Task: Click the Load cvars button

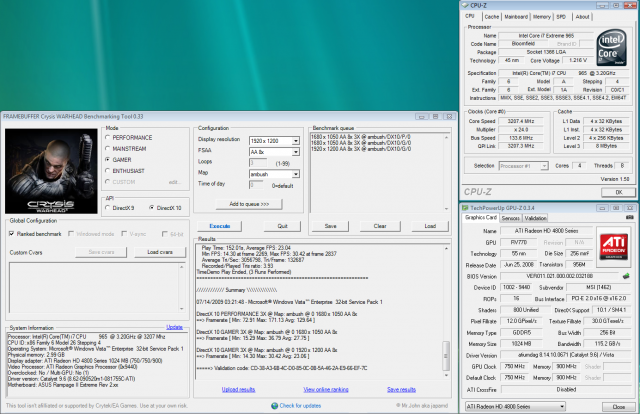Action: [160, 252]
